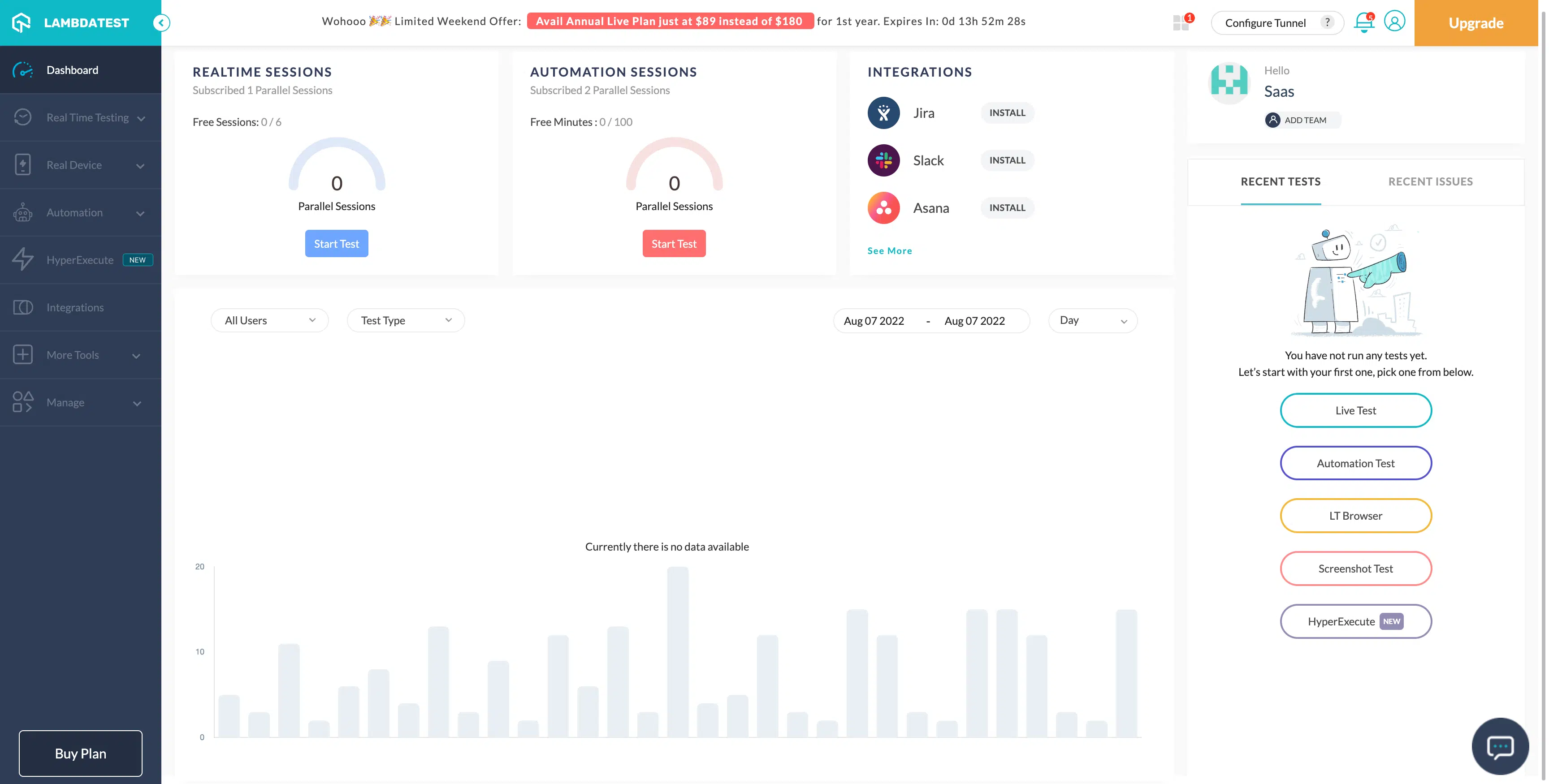1549x784 pixels.
Task: Expand Automation menu chevron
Action: click(x=140, y=213)
